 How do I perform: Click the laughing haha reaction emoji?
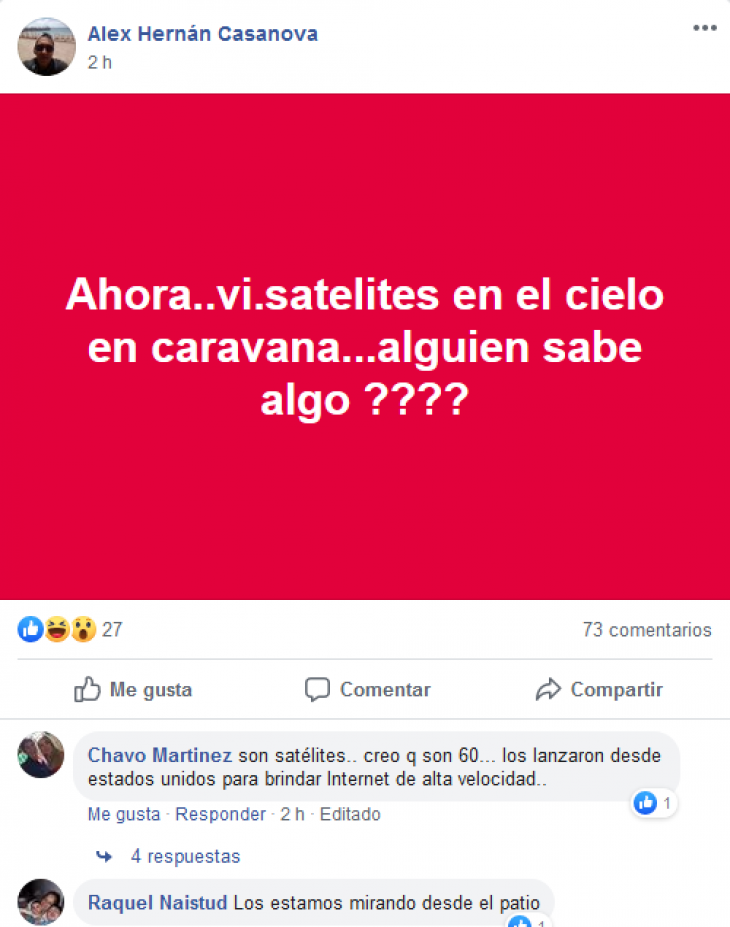57,629
